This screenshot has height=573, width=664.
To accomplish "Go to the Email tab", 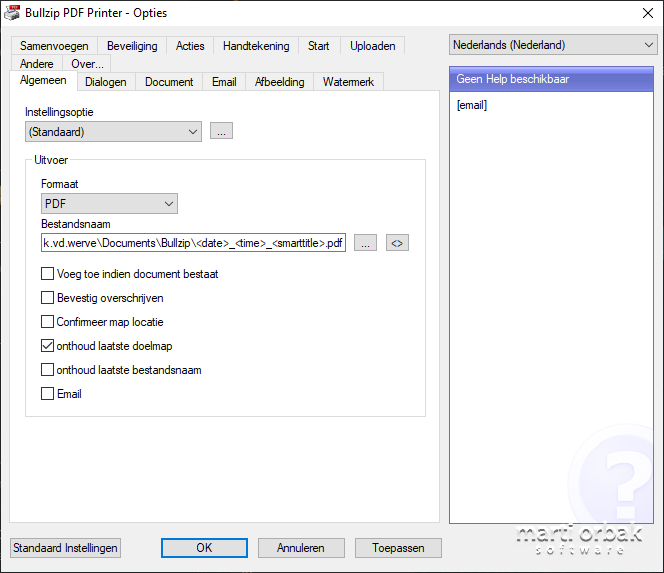I will (x=224, y=82).
